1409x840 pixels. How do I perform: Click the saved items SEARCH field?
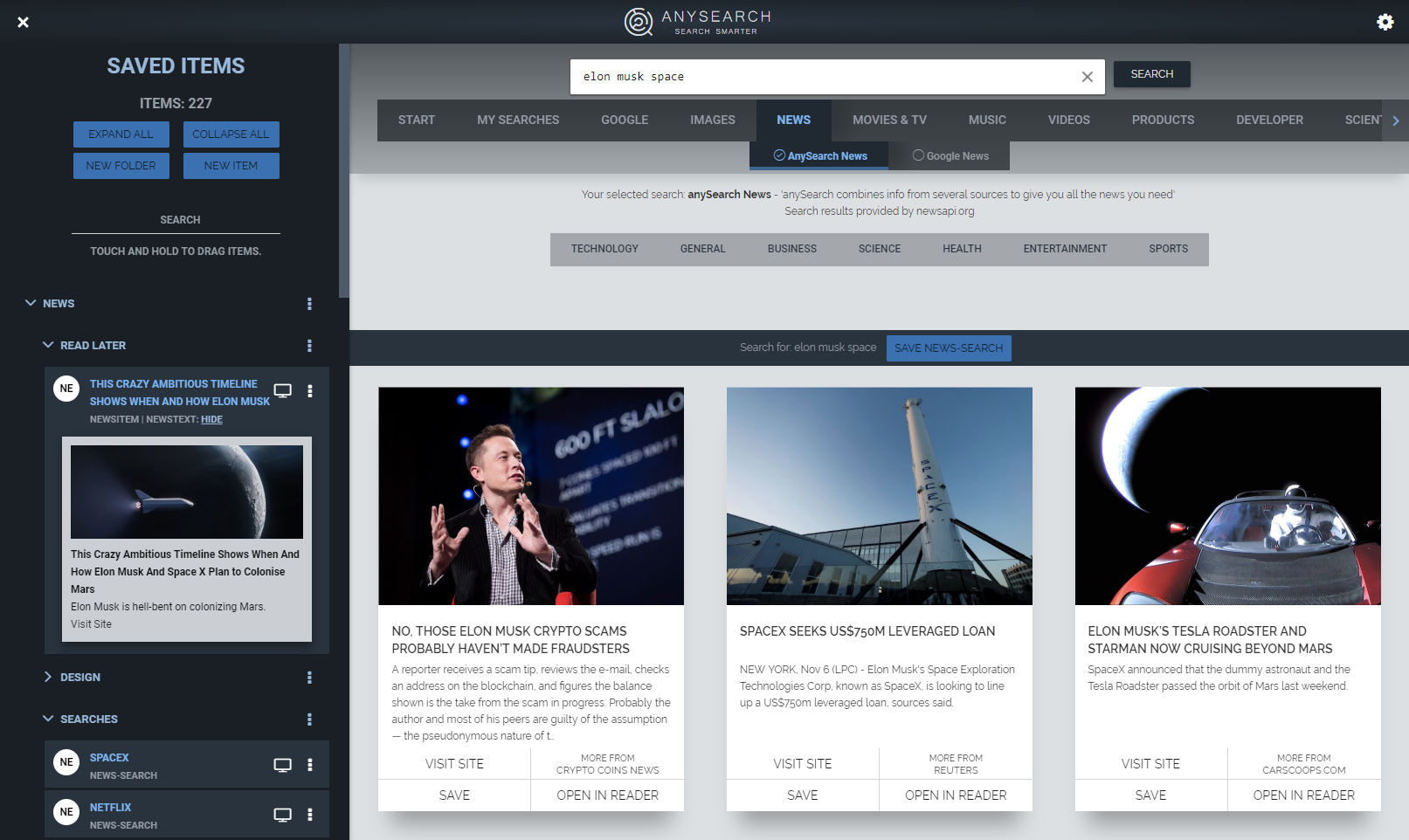coord(176,220)
